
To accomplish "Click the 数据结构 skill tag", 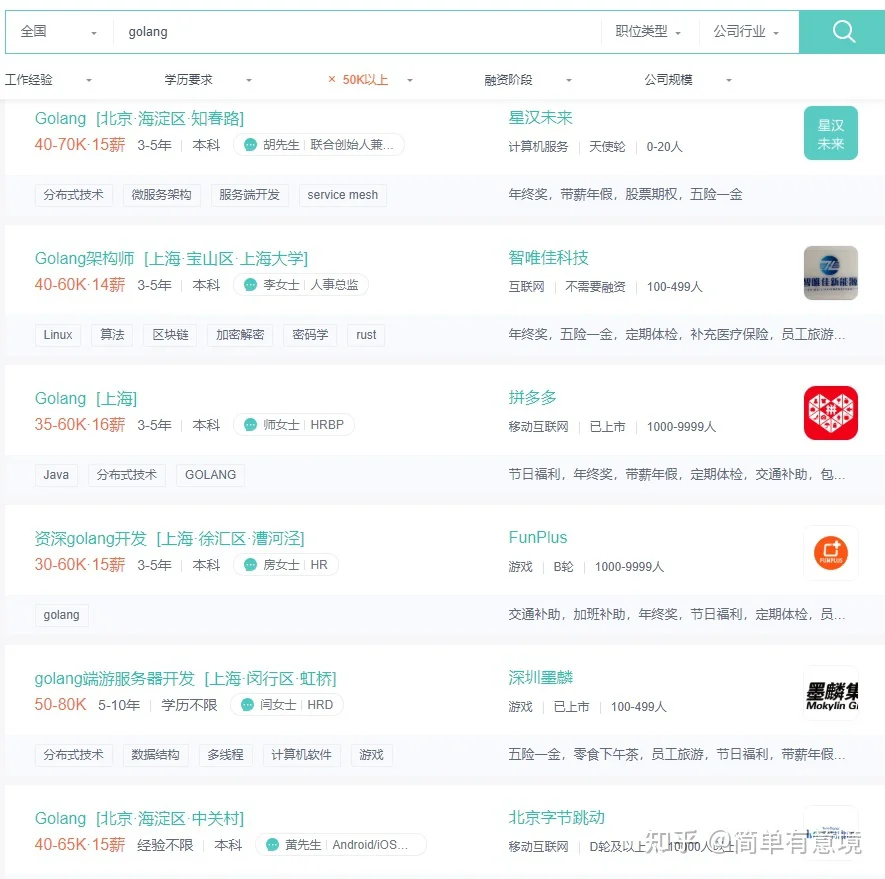I will 155,755.
